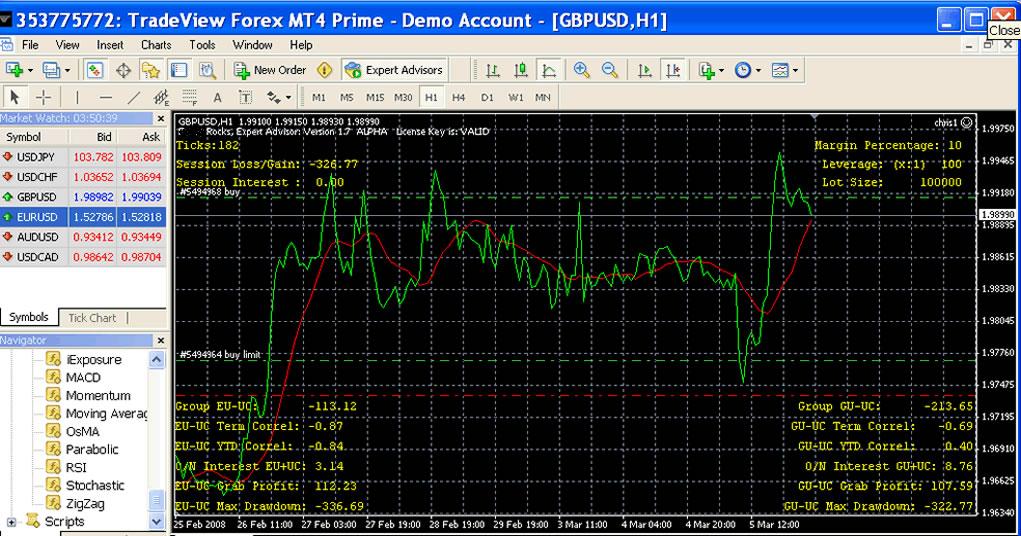Open the chart Templates icon
Screen dimensions: 1021x536
pos(779,70)
